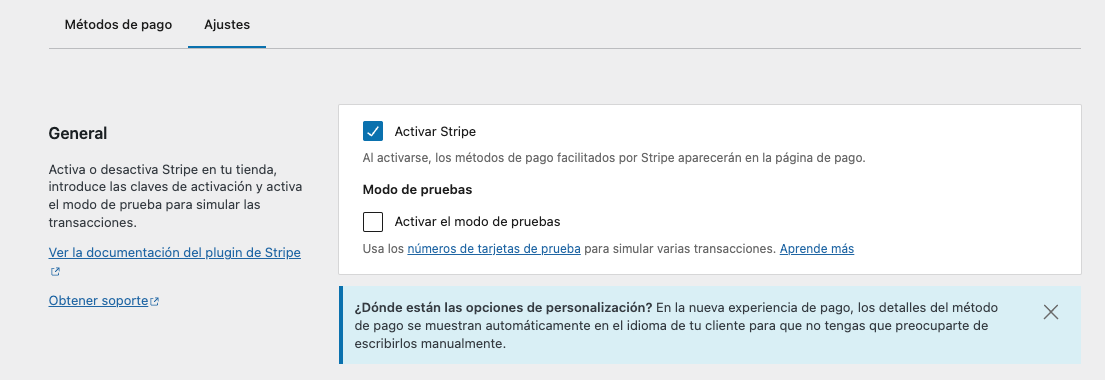This screenshot has height=380, width=1105.
Task: Open Ver la documentación del plugin de Stripe
Action: (175, 252)
